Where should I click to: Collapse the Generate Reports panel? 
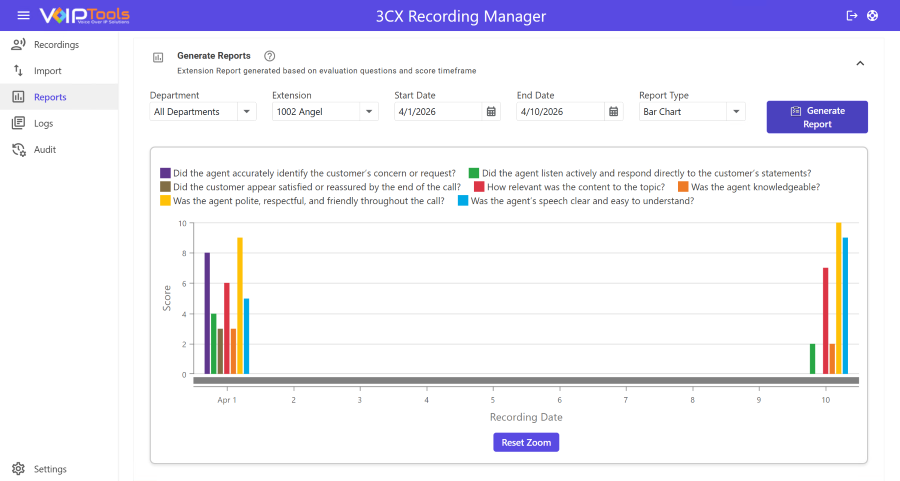click(x=859, y=63)
